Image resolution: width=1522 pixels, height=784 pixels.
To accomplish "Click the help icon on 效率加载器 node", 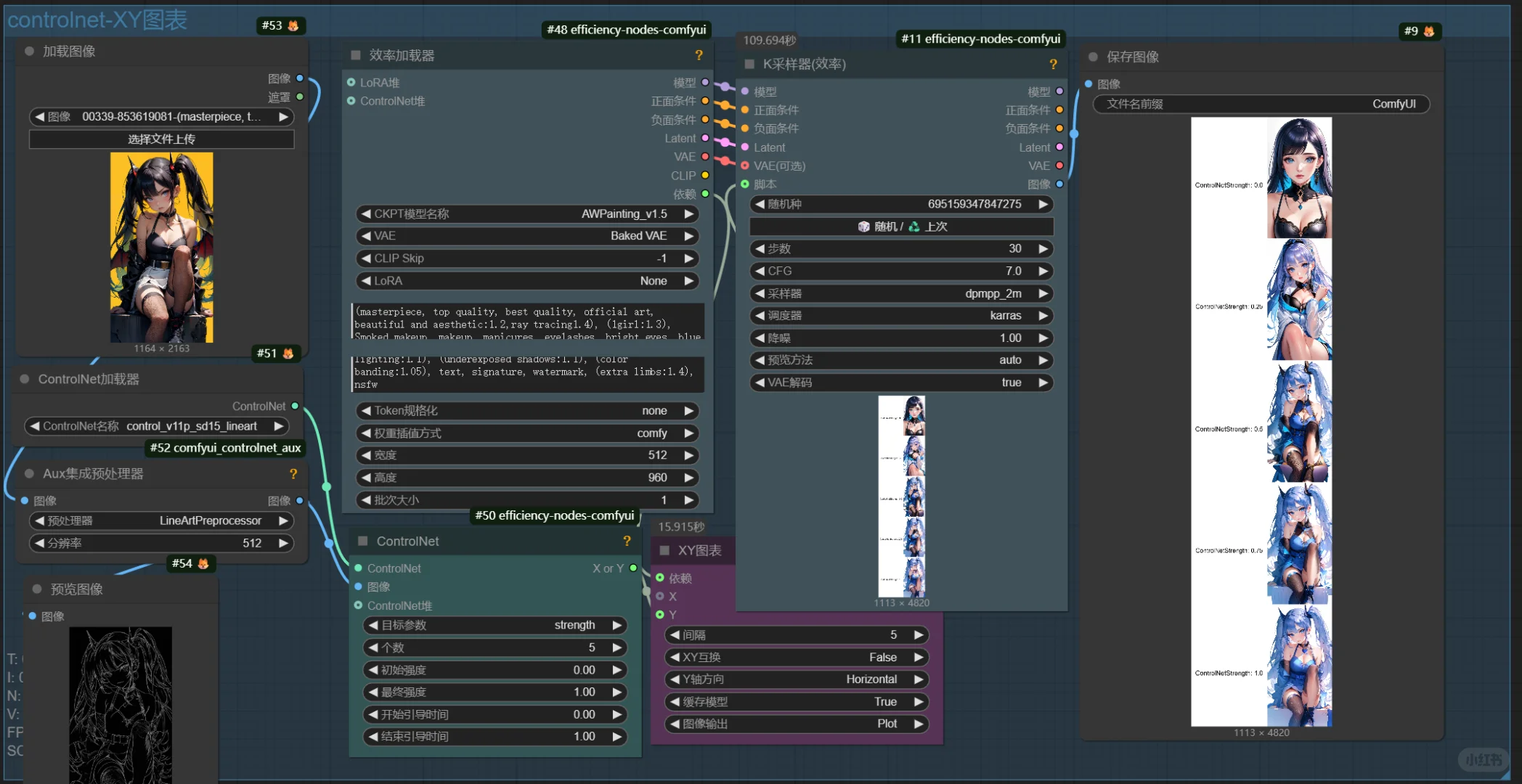I will [699, 56].
